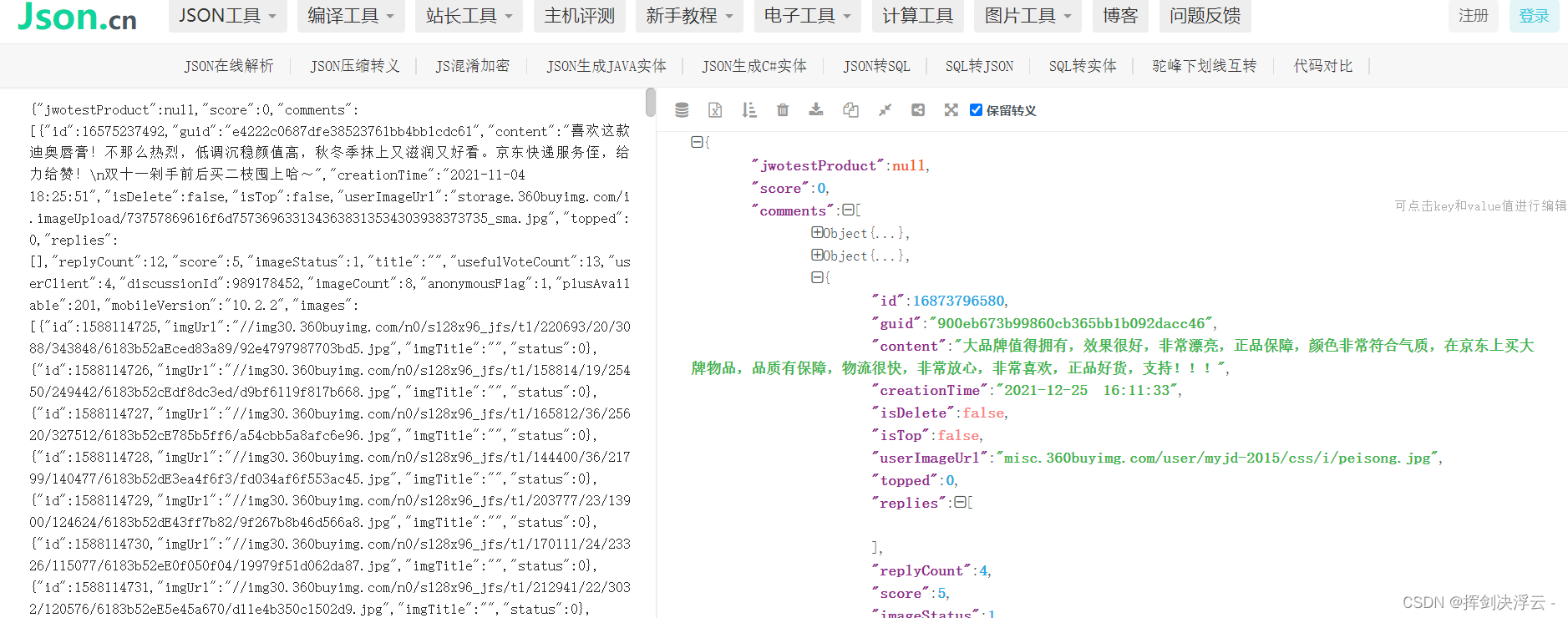Open the 站长工具 dropdown menu
The width and height of the screenshot is (1568, 618).
pyautogui.click(x=469, y=16)
